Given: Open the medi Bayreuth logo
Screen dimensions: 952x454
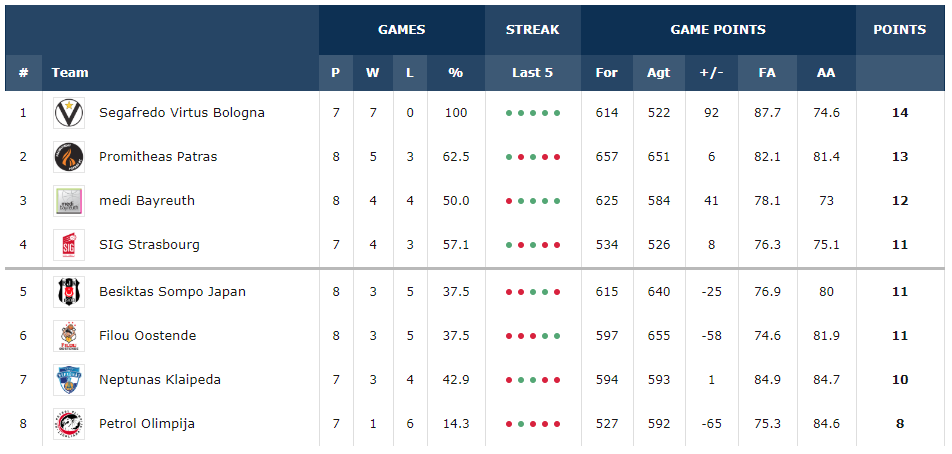Looking at the screenshot, I should point(69,201).
